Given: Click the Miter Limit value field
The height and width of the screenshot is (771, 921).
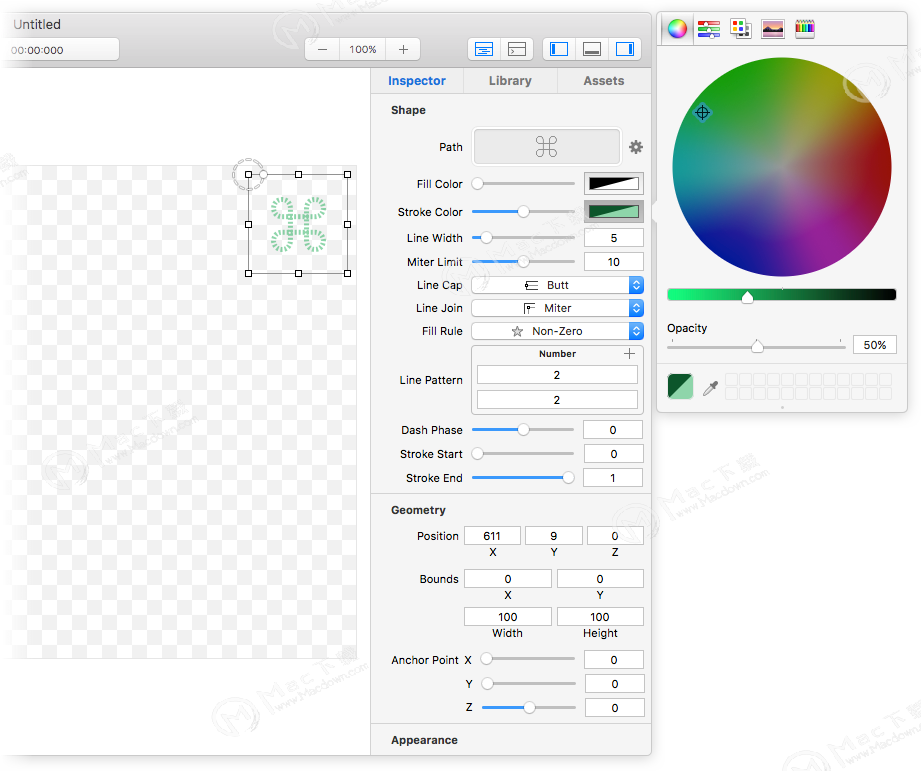Looking at the screenshot, I should tap(614, 261).
